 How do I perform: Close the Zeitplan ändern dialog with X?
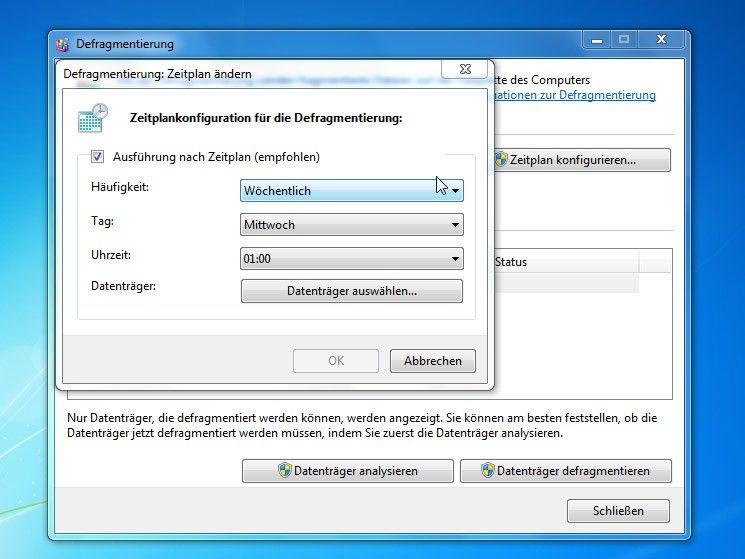point(465,70)
